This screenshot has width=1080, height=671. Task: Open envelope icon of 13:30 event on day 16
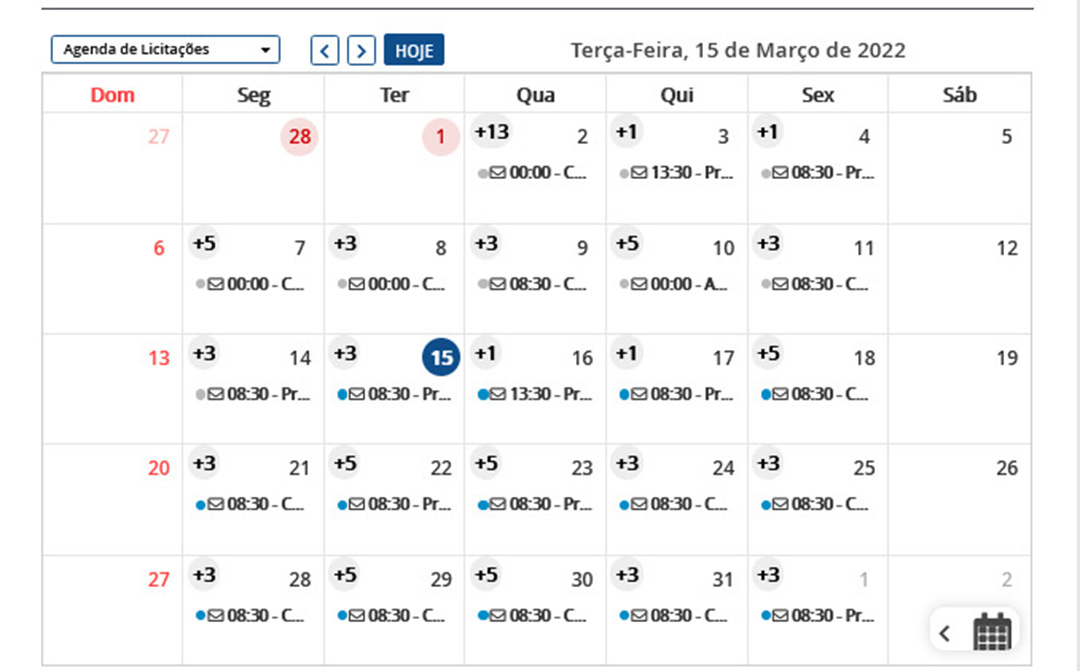coord(498,394)
